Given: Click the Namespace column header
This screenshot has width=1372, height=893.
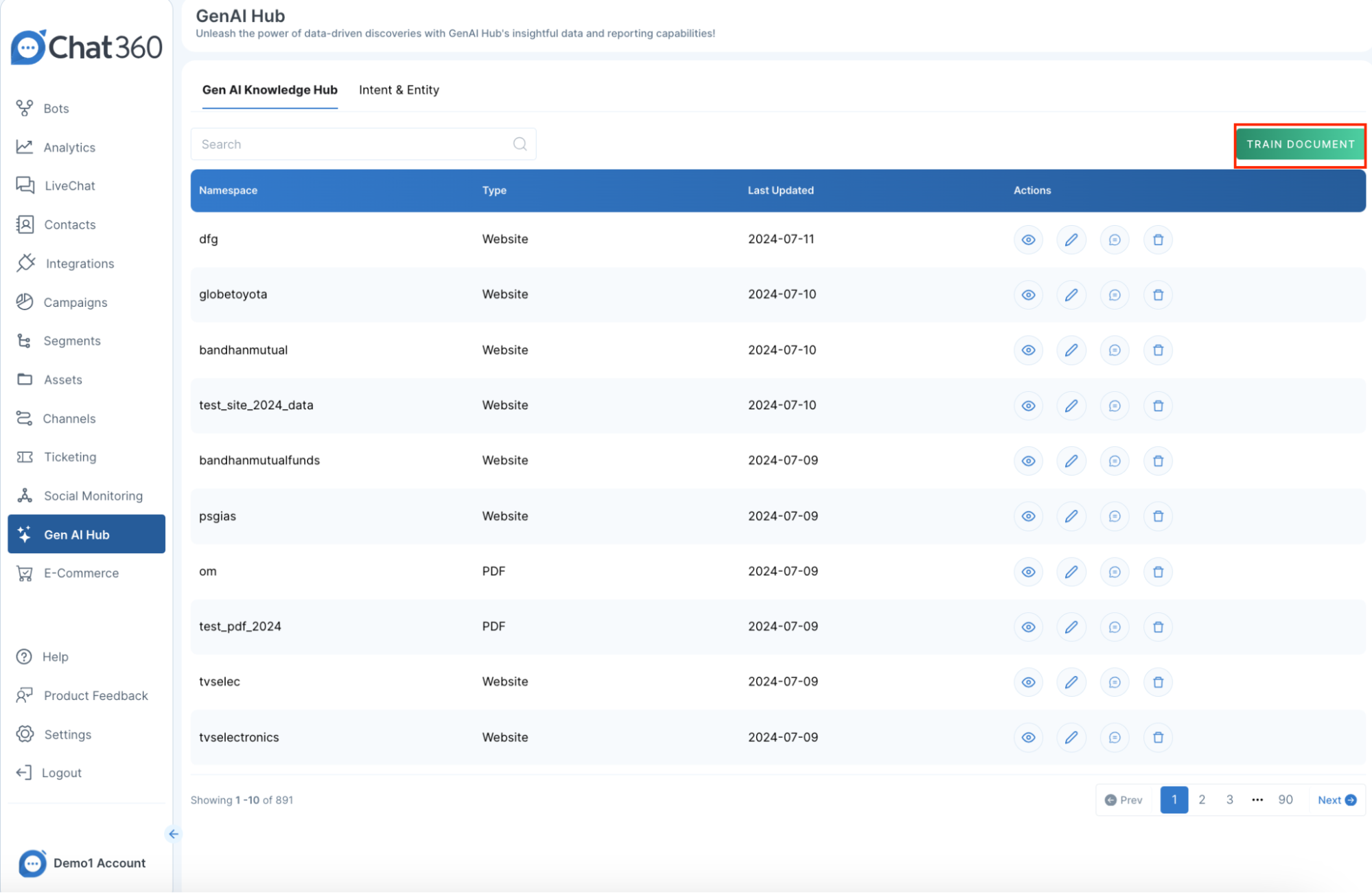Looking at the screenshot, I should pos(228,190).
